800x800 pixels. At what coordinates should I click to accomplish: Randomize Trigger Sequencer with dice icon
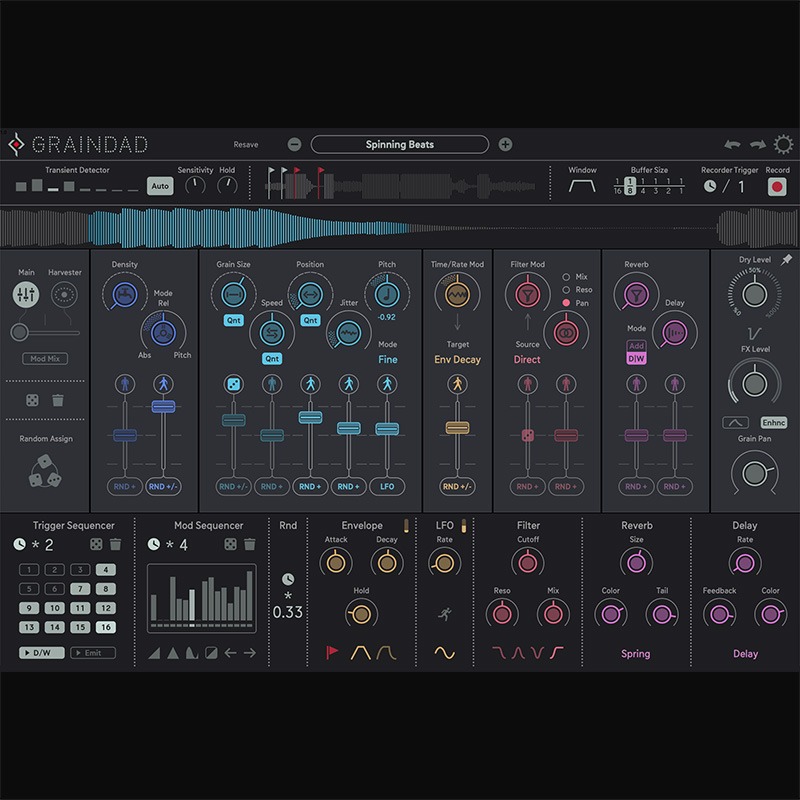96,544
